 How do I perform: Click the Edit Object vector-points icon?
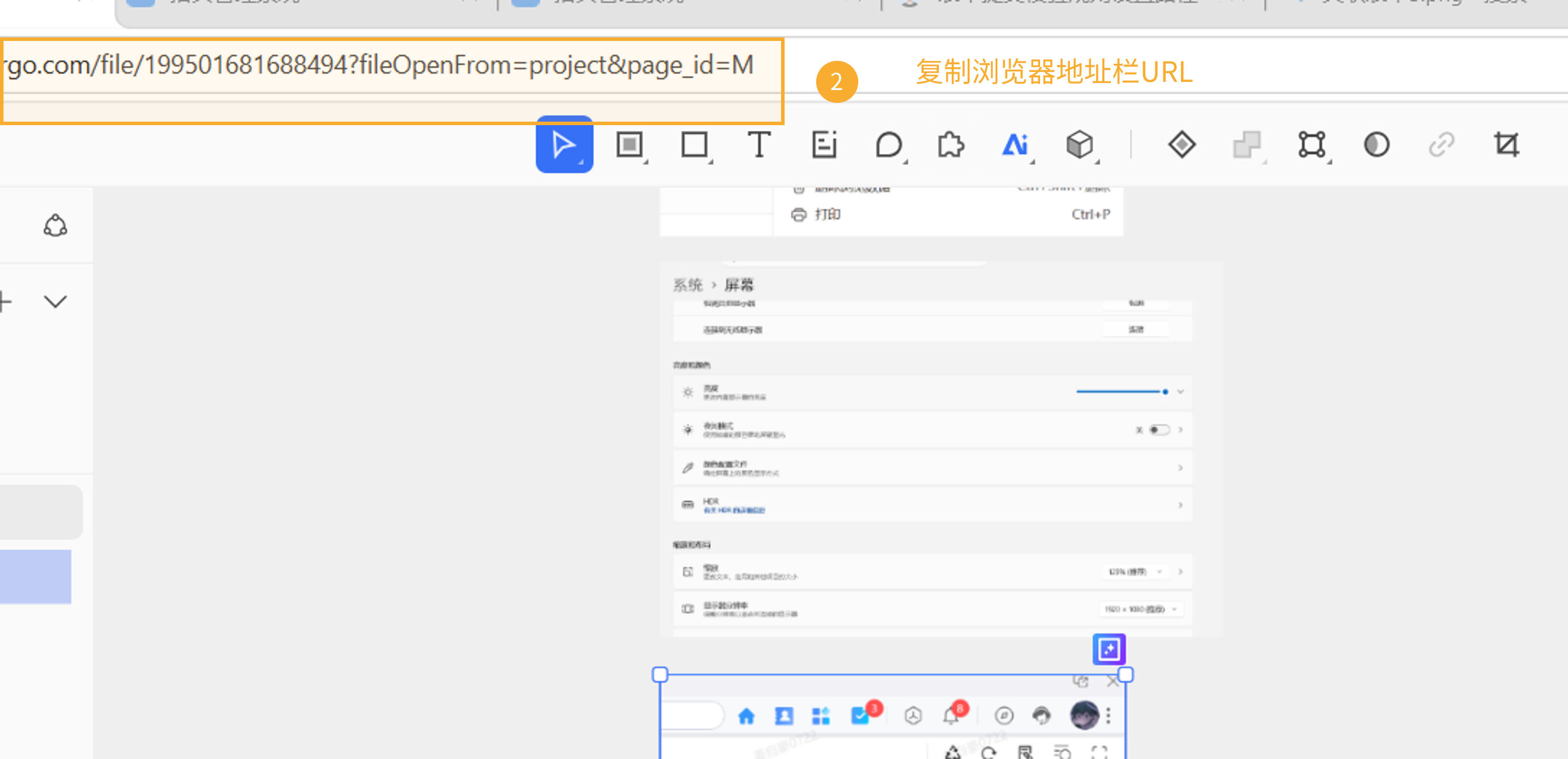[1311, 145]
